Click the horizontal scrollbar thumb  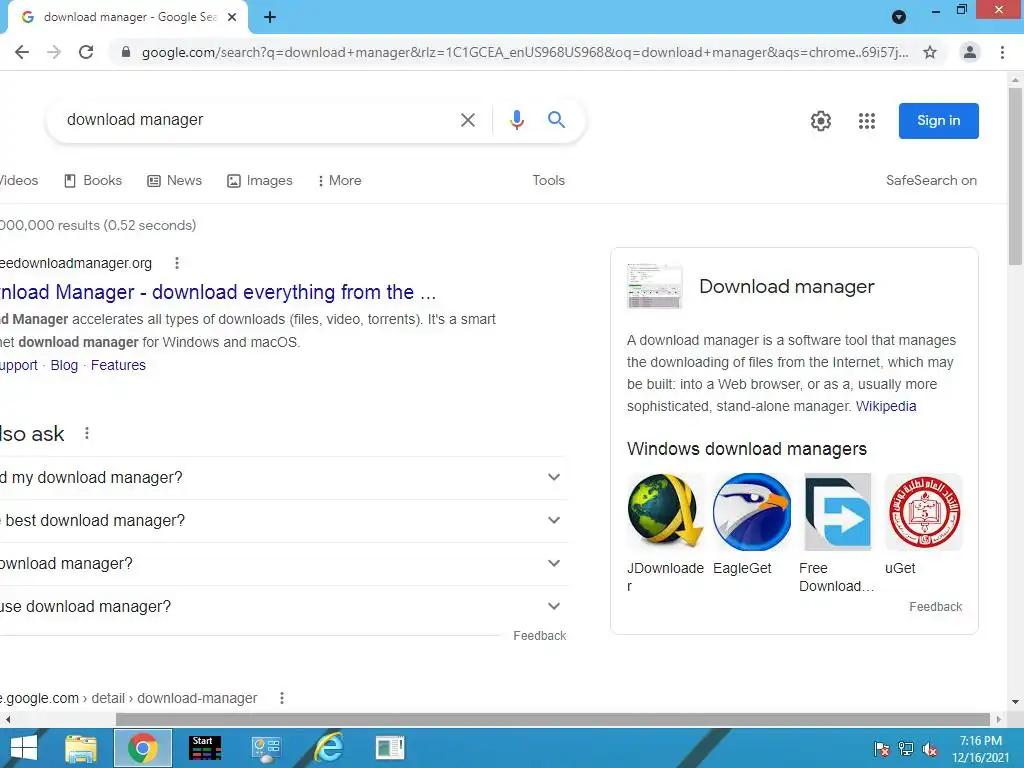tap(552, 719)
